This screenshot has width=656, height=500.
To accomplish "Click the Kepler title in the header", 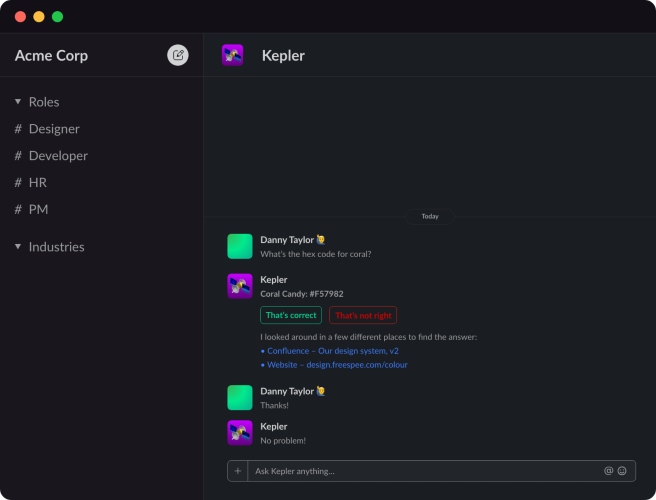I will [283, 55].
